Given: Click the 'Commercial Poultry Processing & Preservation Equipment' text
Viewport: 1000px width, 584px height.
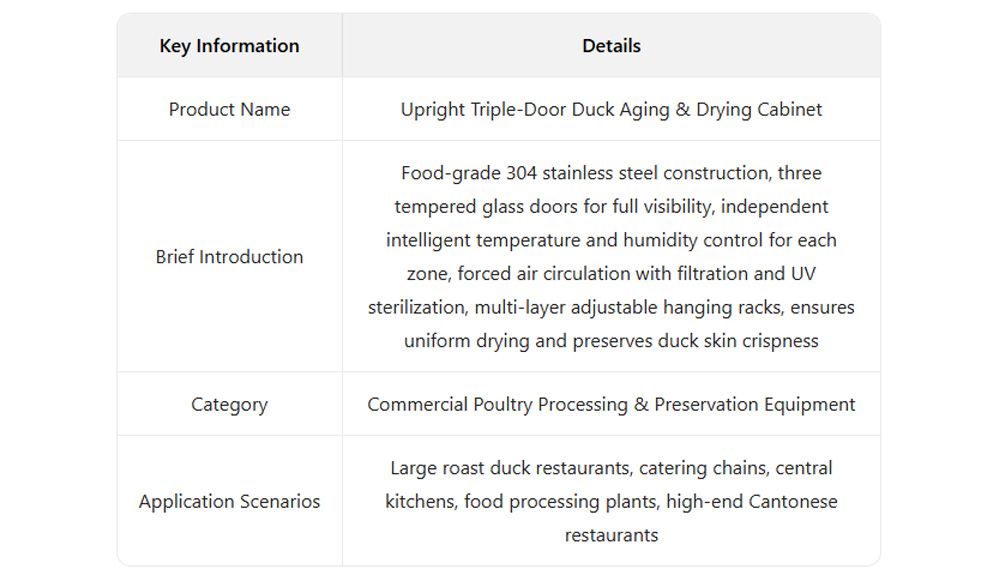Looking at the screenshot, I should click(x=611, y=404).
